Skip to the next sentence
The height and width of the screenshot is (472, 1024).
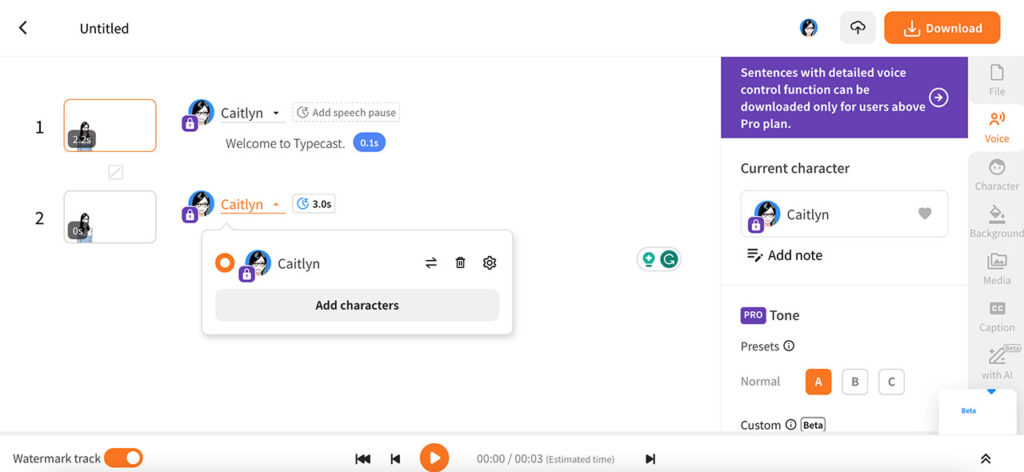coord(650,458)
